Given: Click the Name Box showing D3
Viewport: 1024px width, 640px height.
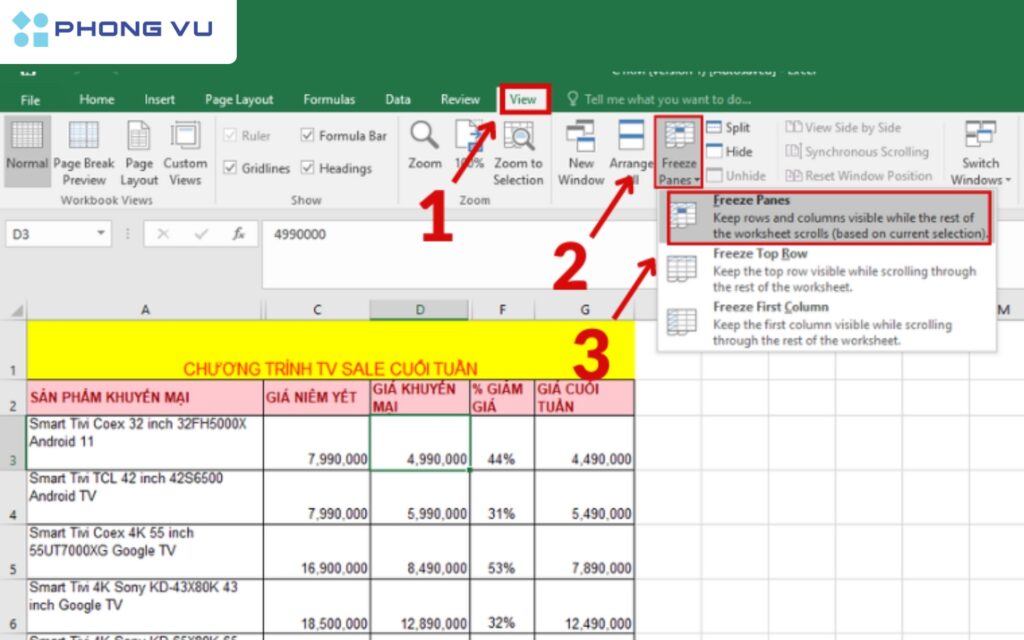Looking at the screenshot, I should (x=49, y=234).
